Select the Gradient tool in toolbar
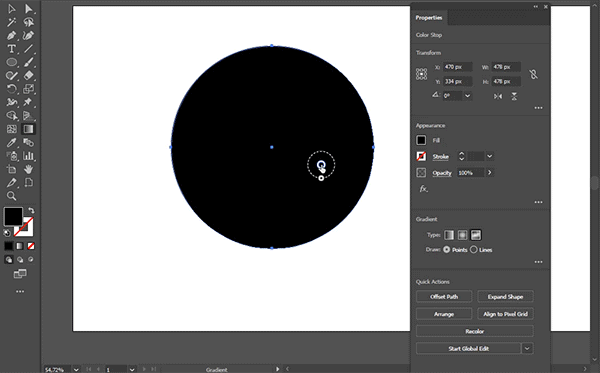The height and width of the screenshot is (373, 600). 28,129
